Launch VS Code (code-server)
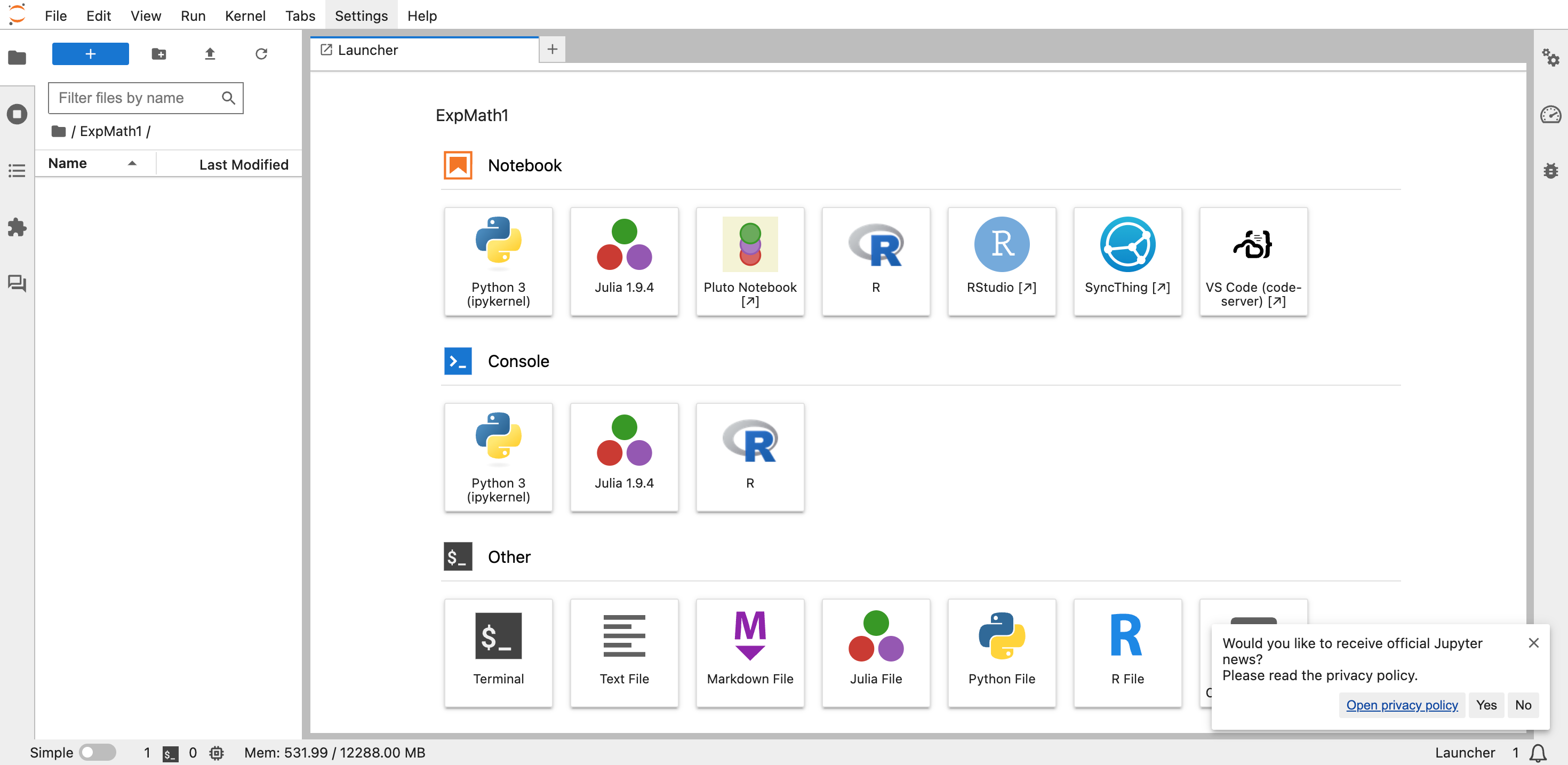The height and width of the screenshot is (765, 1568). [1253, 261]
